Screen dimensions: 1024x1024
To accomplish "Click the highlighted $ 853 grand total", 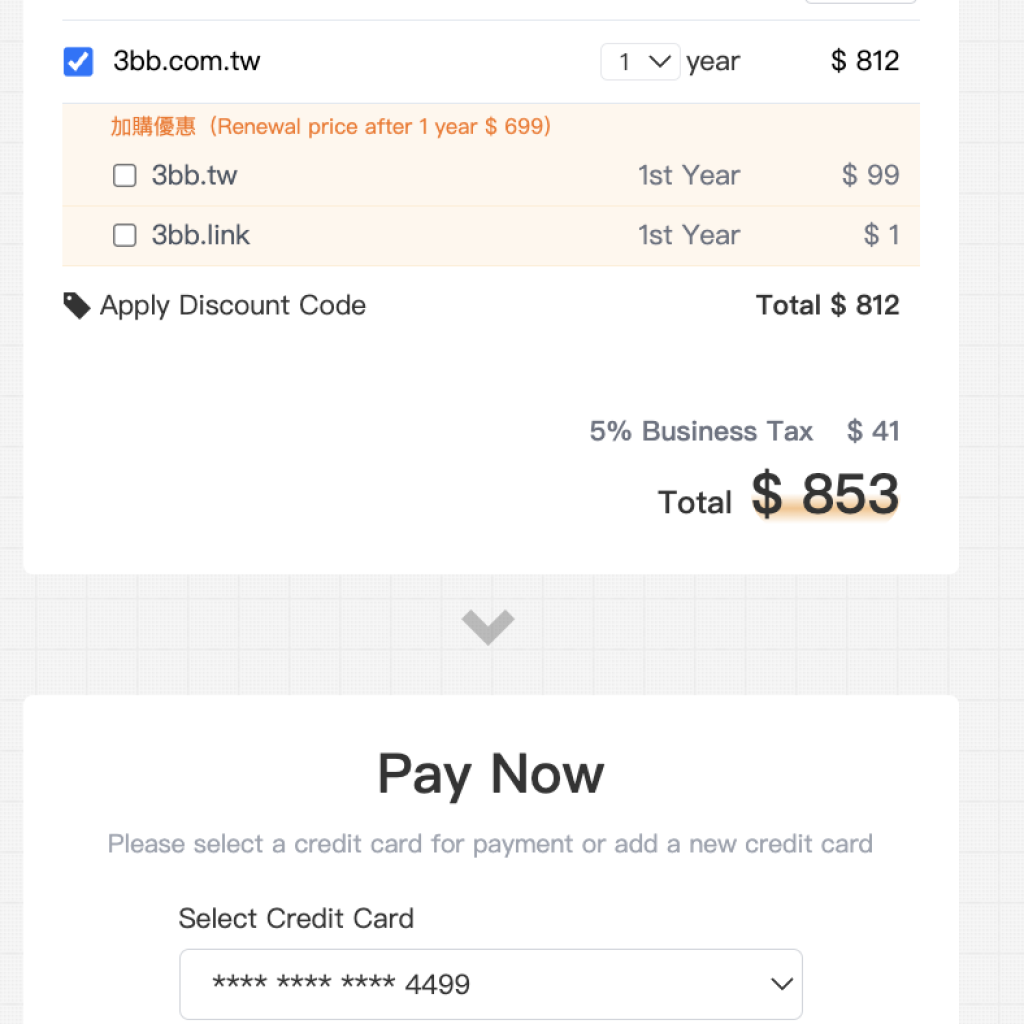I will (825, 495).
